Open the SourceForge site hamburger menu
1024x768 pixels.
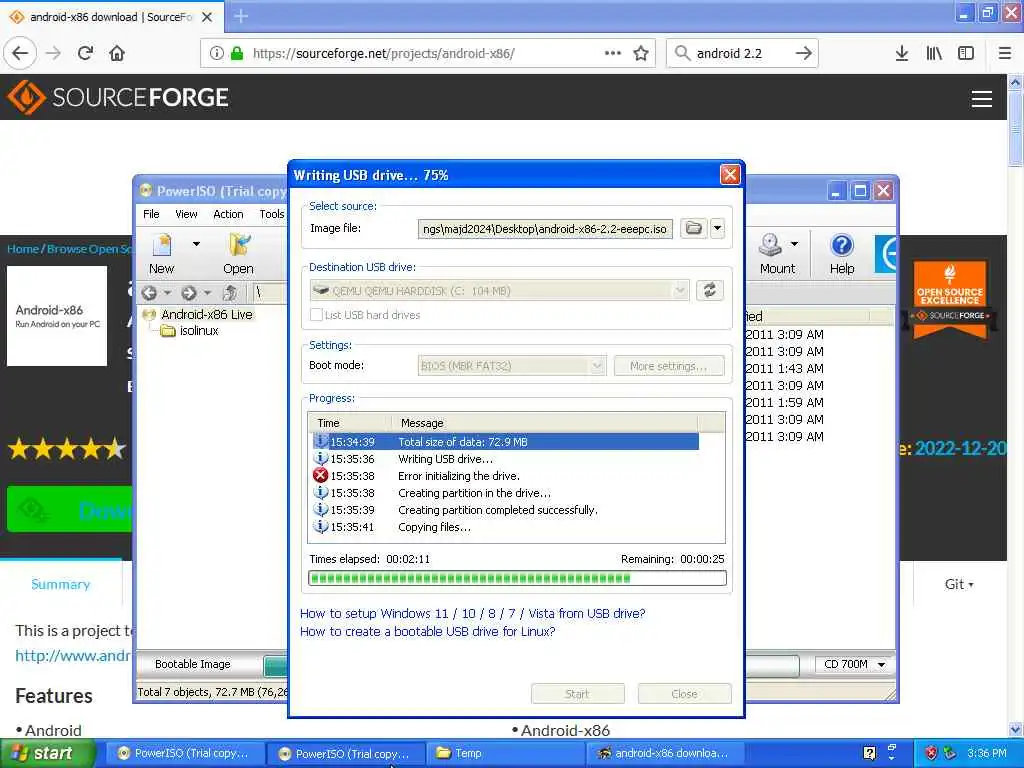click(982, 99)
